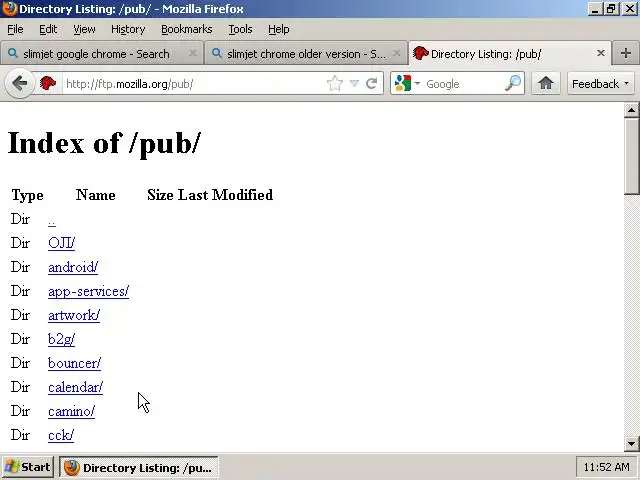Close the slimjet google chrome tab
The image size is (640, 480).
[193, 53]
